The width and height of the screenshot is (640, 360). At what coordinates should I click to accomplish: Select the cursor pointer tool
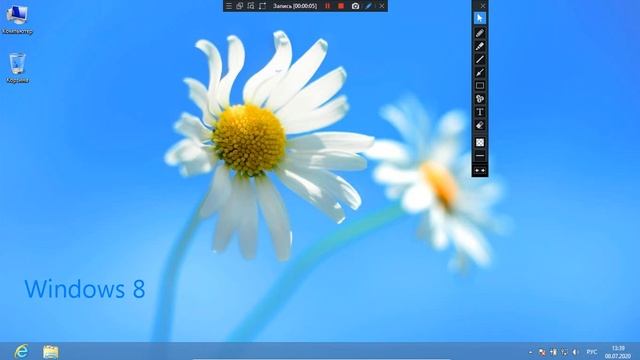coord(480,18)
